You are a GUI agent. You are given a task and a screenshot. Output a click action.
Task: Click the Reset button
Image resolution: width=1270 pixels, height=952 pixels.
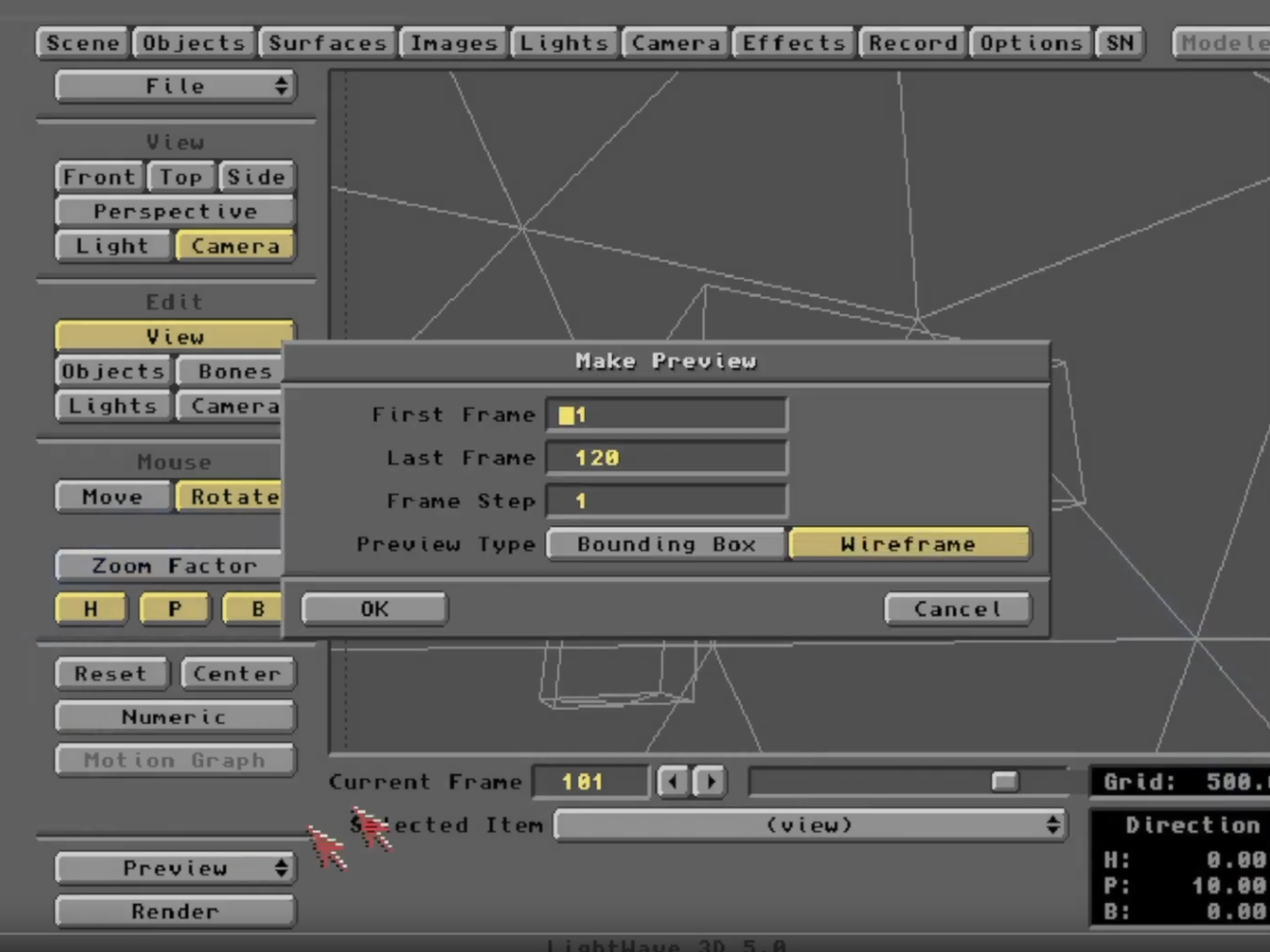[112, 674]
